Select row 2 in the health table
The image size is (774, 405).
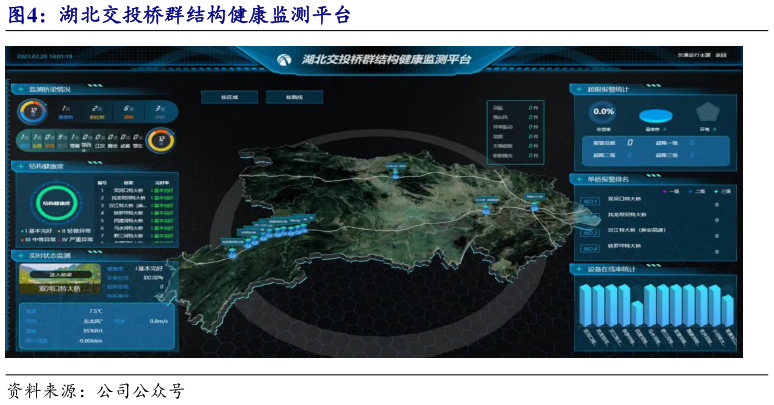(x=136, y=198)
